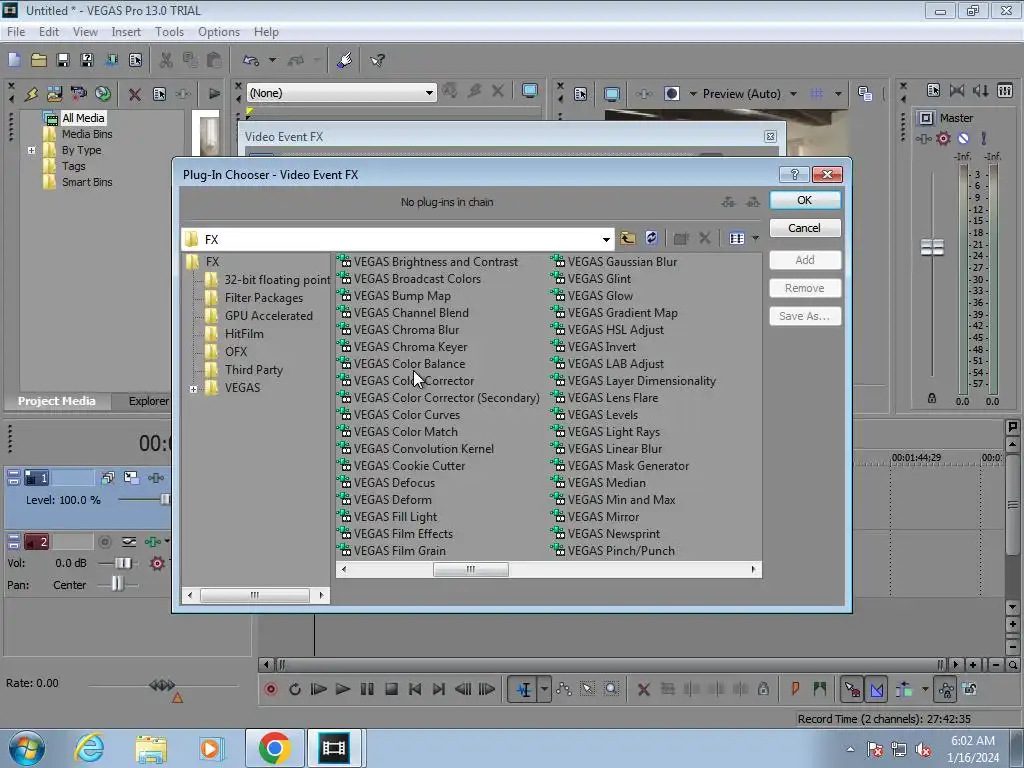1024x768 pixels.
Task: Toggle the Master Mute icon
Action: 963,138
